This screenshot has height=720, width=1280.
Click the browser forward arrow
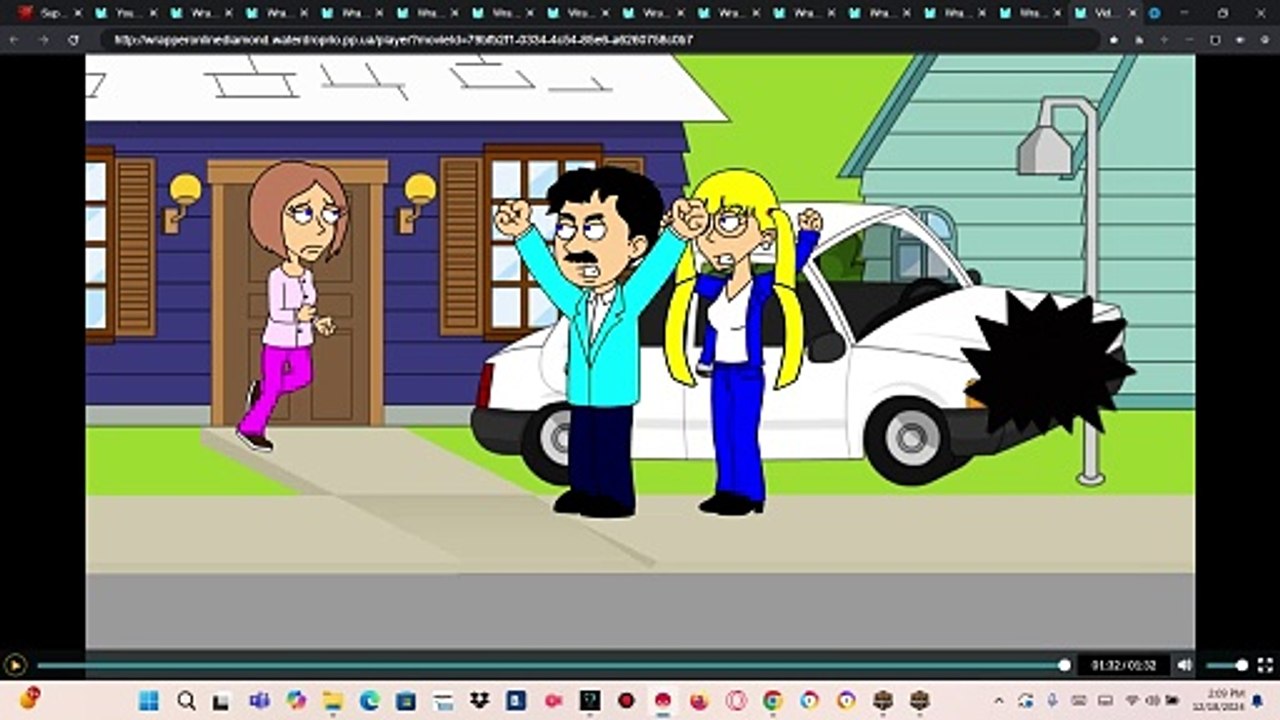(43, 40)
